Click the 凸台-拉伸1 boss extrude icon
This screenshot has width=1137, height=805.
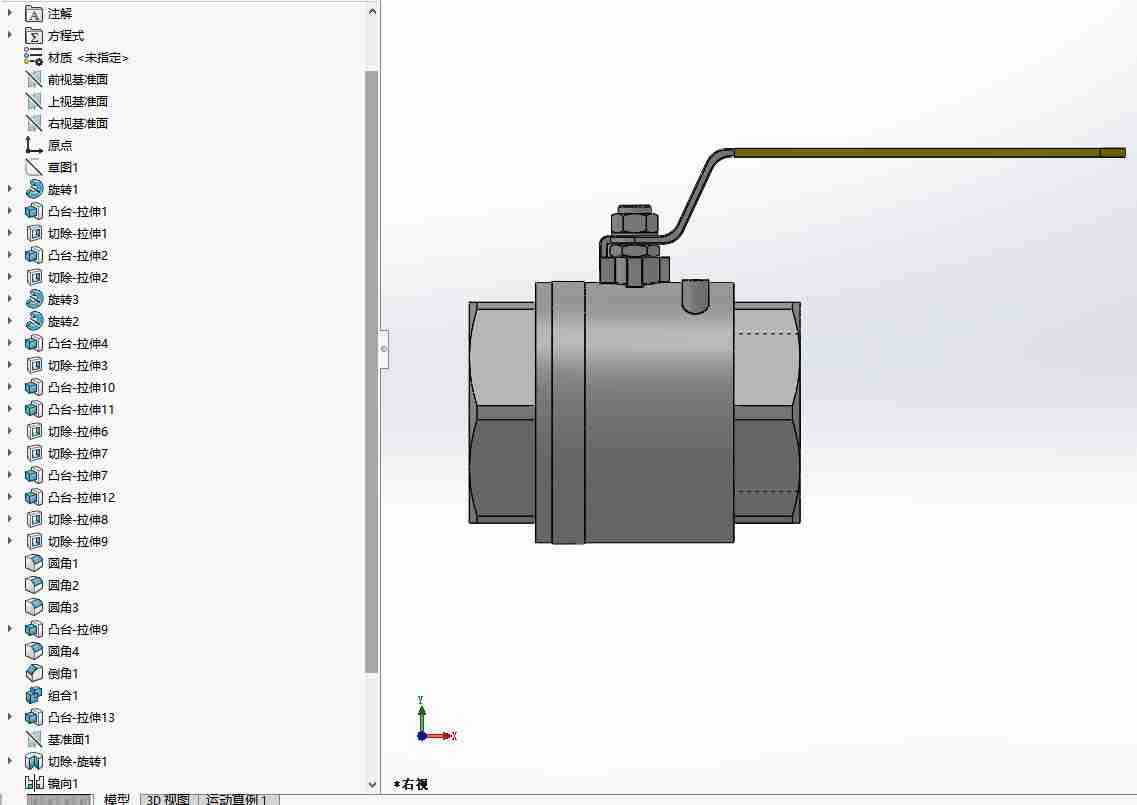[33, 211]
